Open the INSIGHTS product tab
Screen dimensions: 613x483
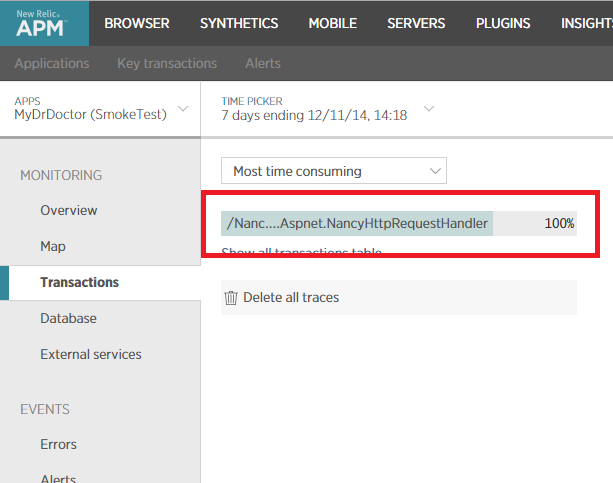[587, 23]
